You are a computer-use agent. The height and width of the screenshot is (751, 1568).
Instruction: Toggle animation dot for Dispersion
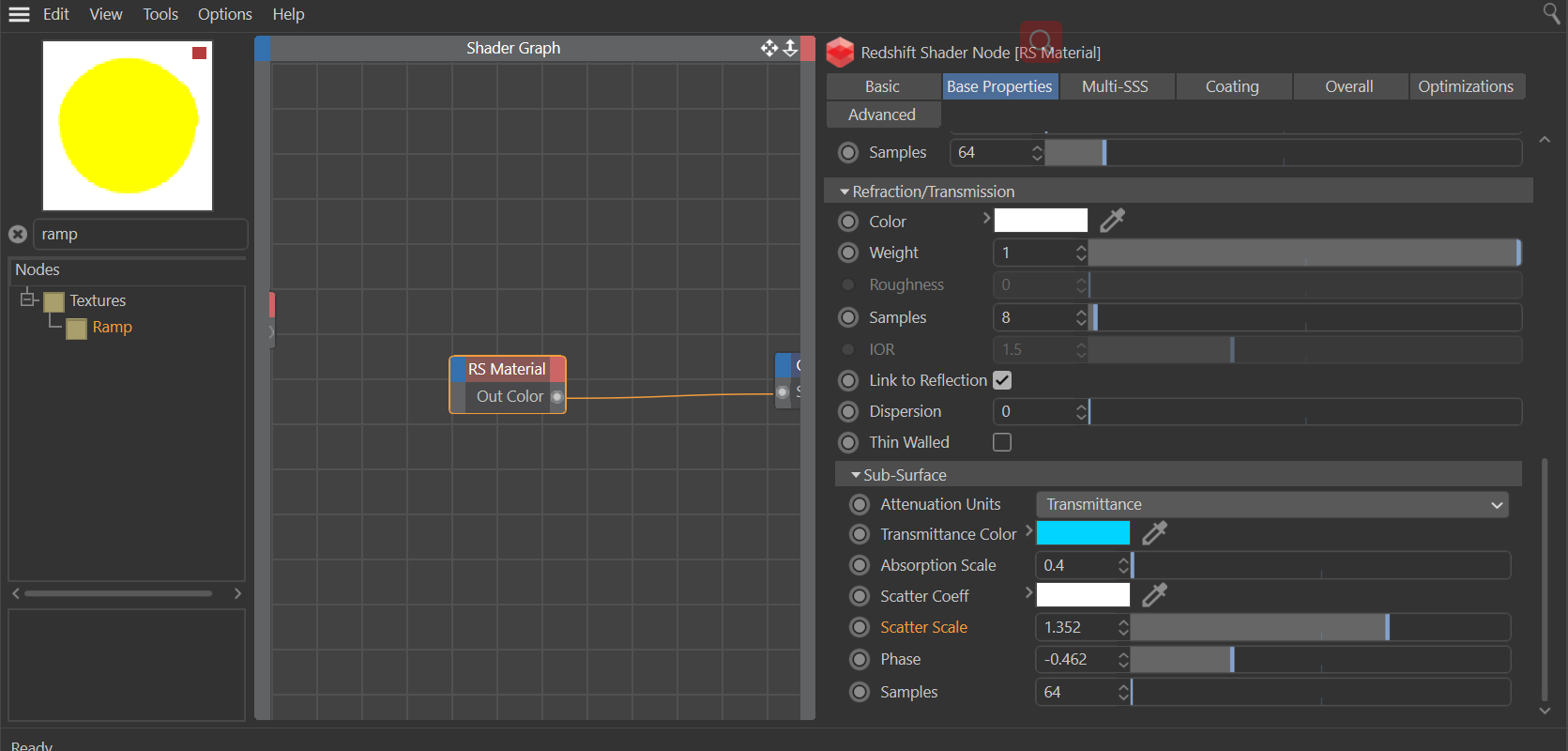848,411
